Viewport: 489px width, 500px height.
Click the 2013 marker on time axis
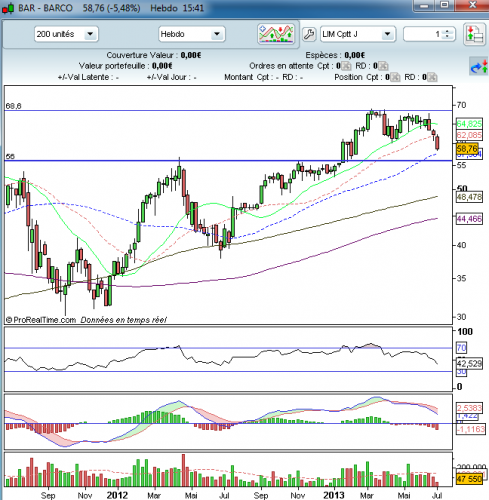tap(334, 495)
